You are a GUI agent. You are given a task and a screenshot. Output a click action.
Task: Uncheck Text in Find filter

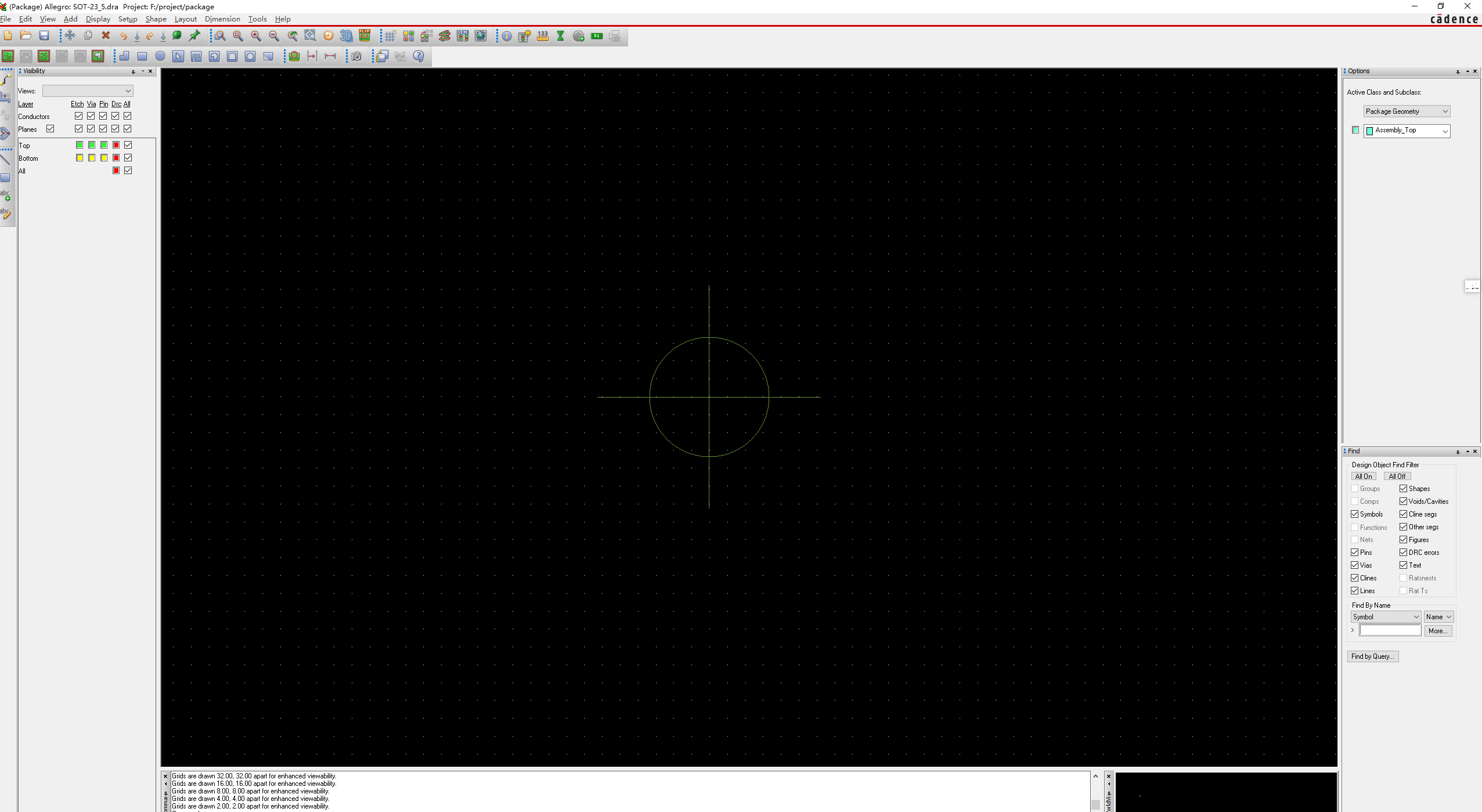[1403, 565]
